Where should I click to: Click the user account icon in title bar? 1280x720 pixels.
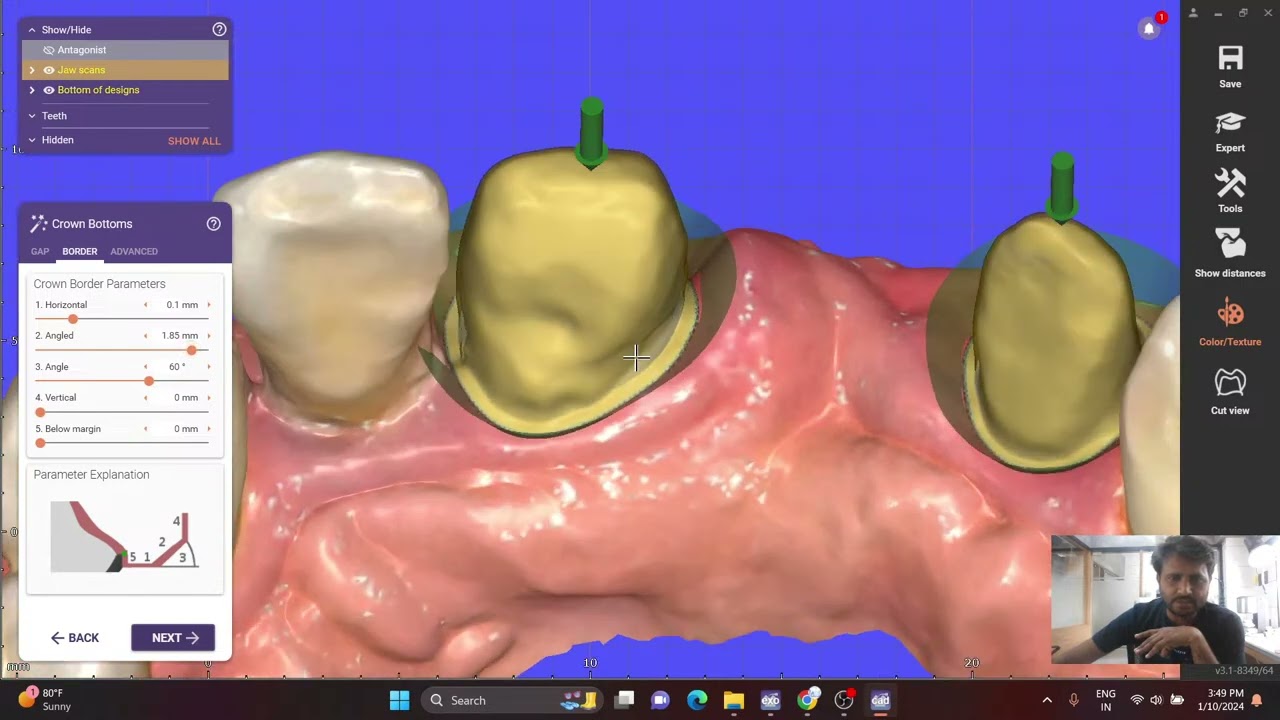point(1193,13)
